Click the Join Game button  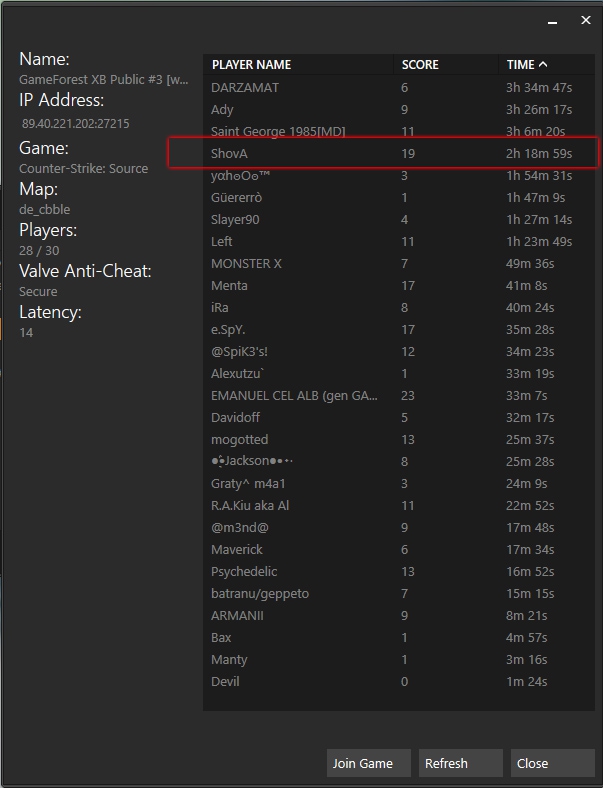tap(368, 763)
